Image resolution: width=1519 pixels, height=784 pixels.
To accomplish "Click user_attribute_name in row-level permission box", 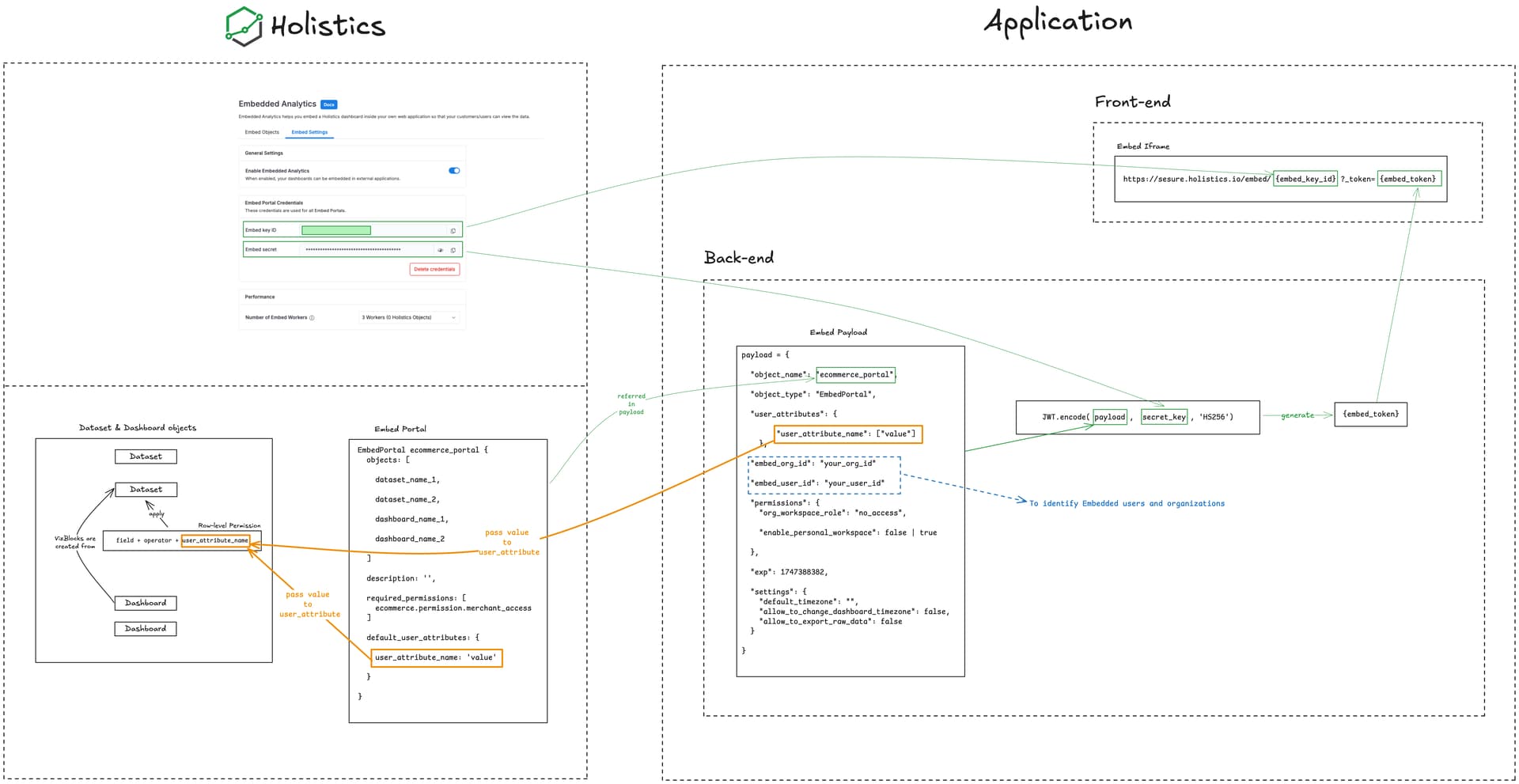I will (215, 540).
